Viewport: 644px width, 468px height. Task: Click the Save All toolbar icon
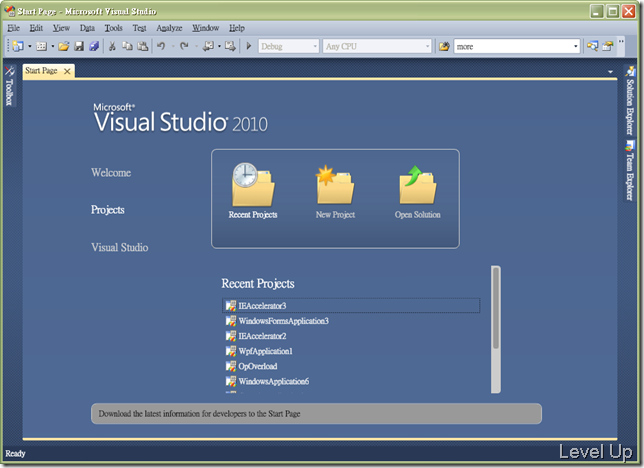coord(94,46)
